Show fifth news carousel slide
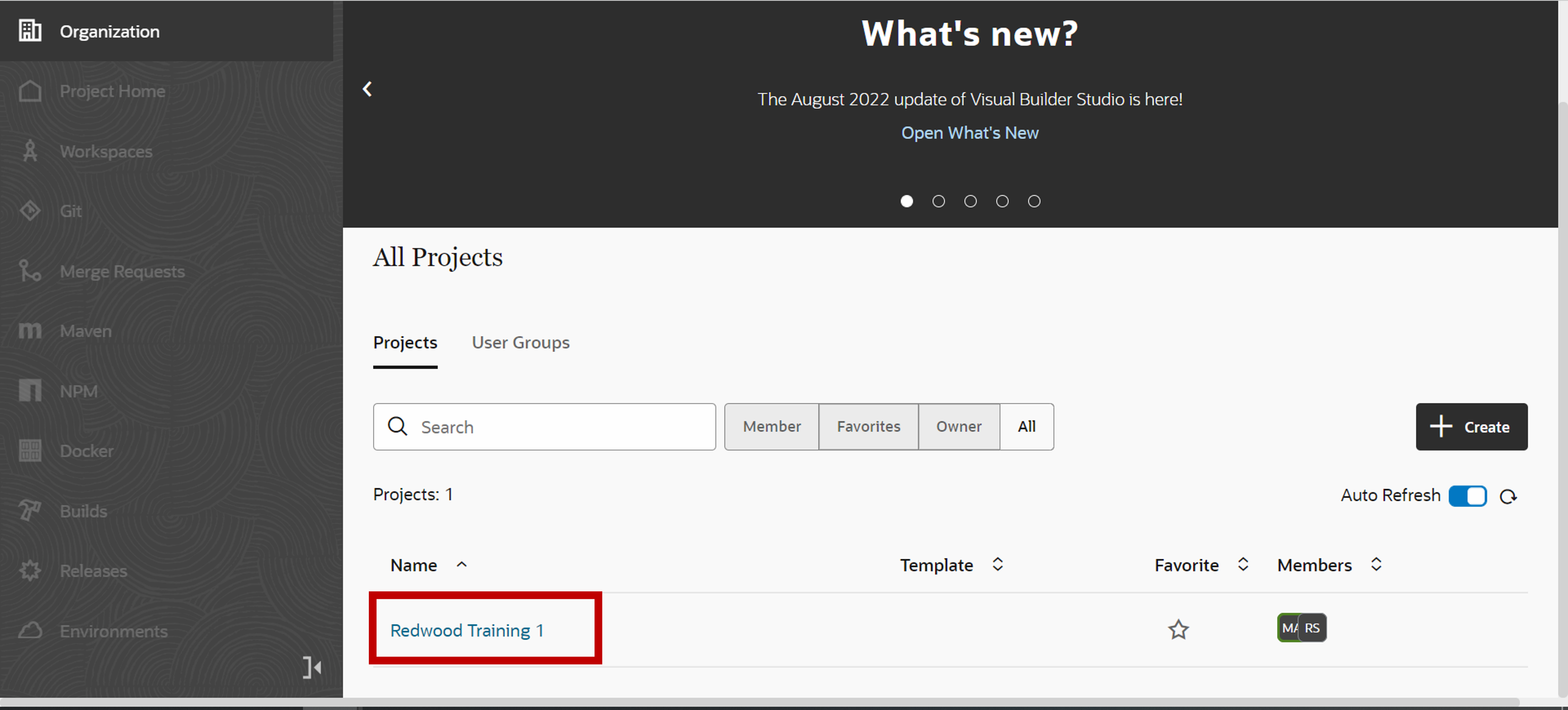 tap(1034, 201)
